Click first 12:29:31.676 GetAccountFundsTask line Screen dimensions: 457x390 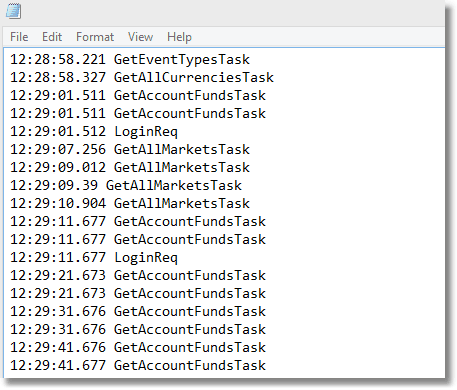[x=138, y=312]
